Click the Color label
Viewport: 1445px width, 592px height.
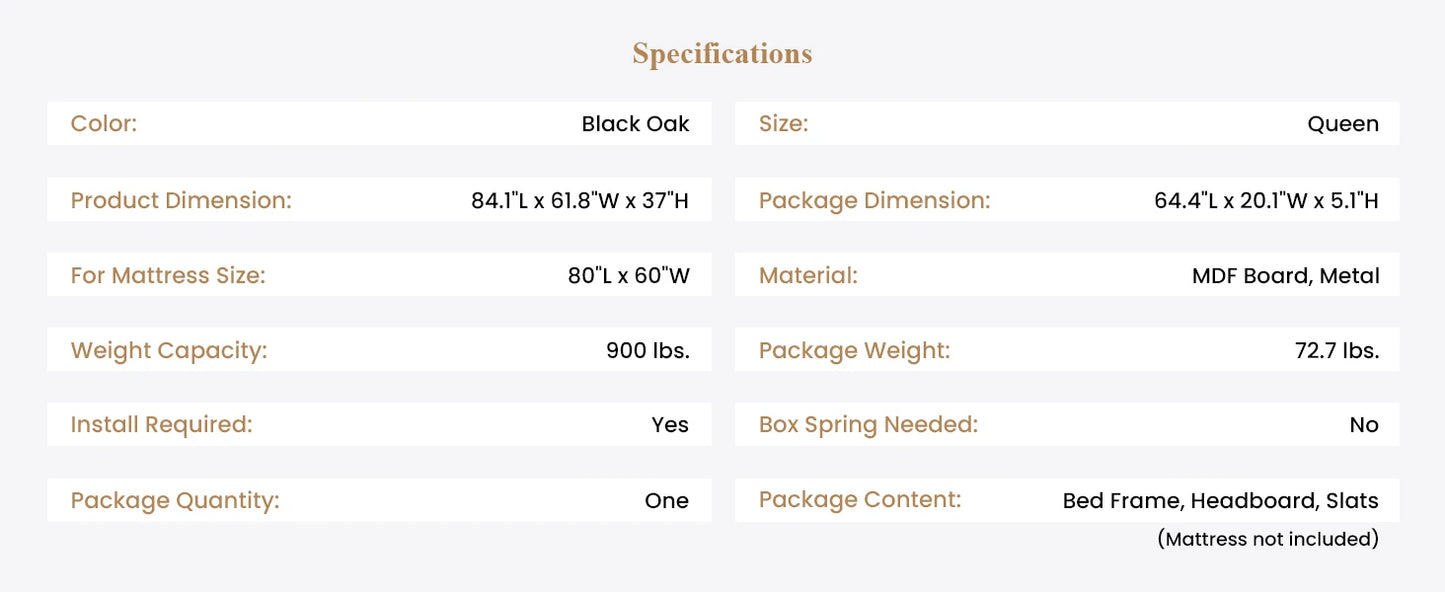pos(104,124)
